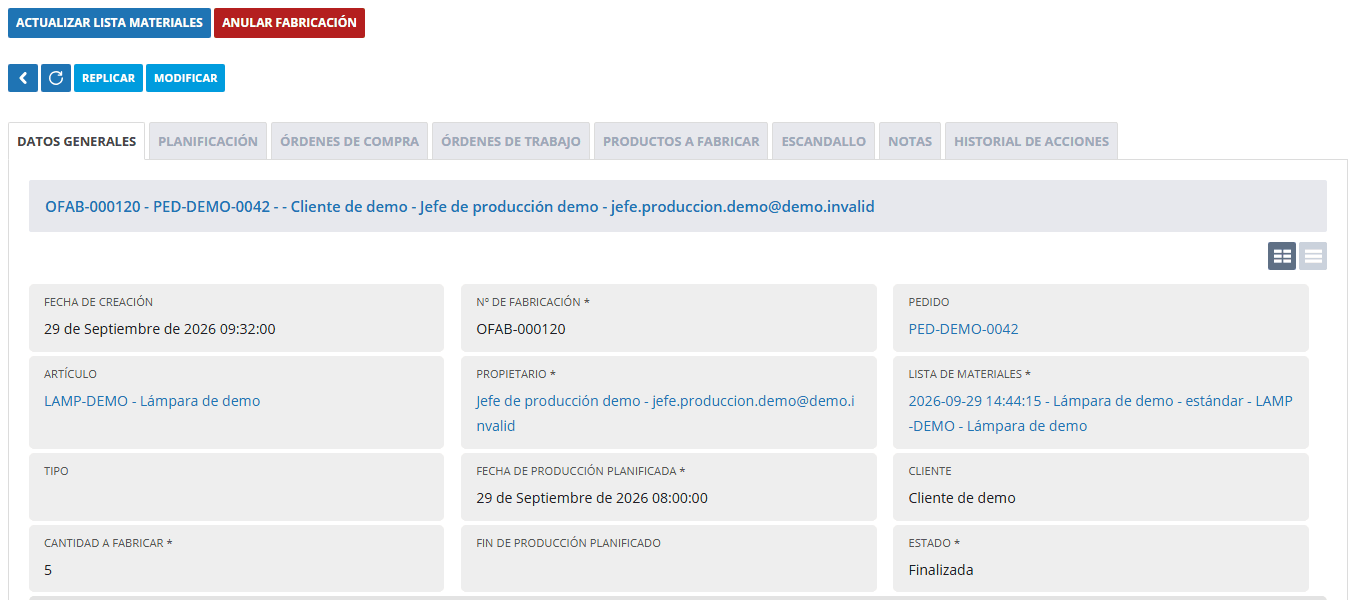This screenshot has width=1356, height=600.
Task: Open the Lista de Materiales 2026-09-29 link
Action: click(x=1100, y=413)
